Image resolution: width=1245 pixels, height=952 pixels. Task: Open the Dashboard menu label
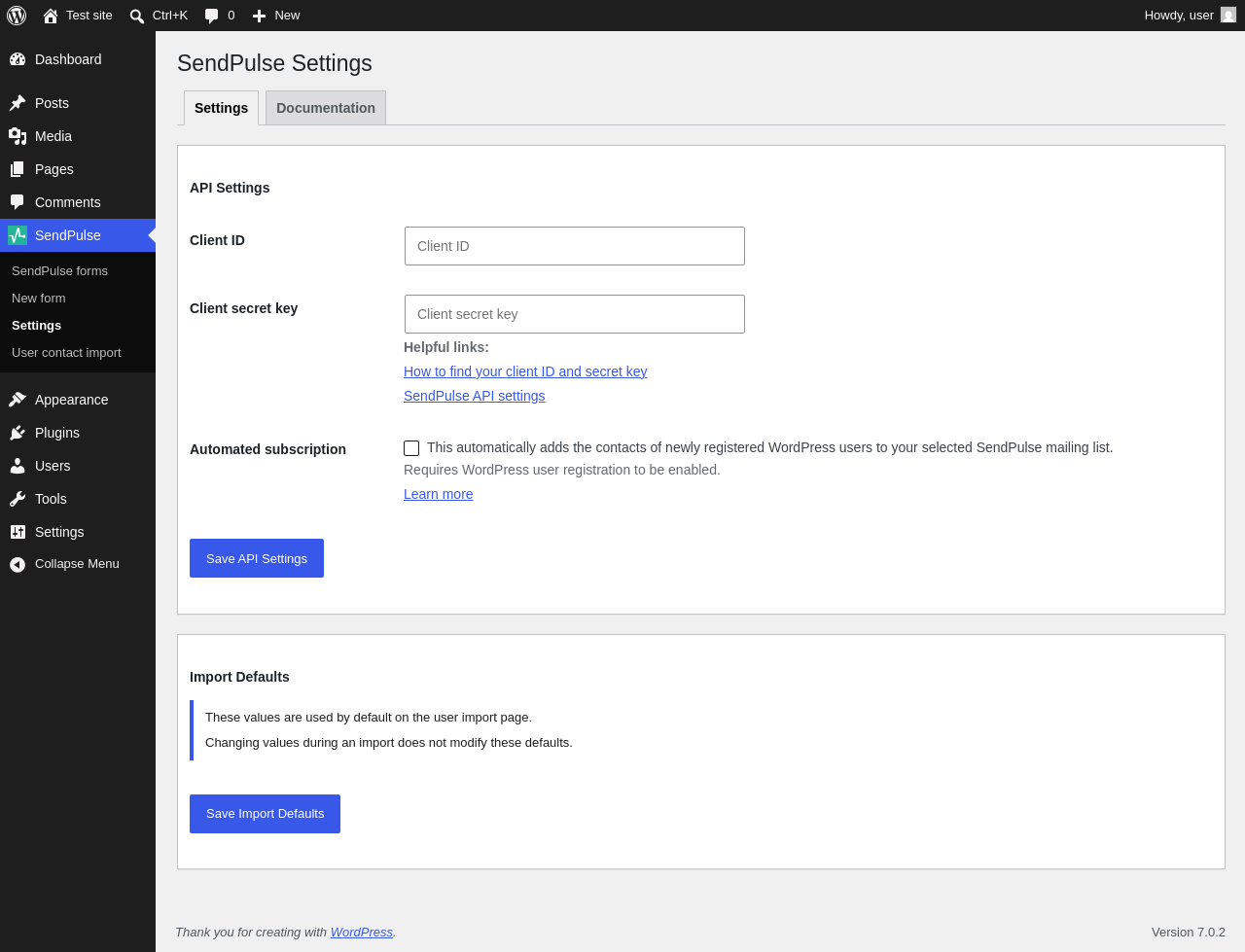click(68, 59)
